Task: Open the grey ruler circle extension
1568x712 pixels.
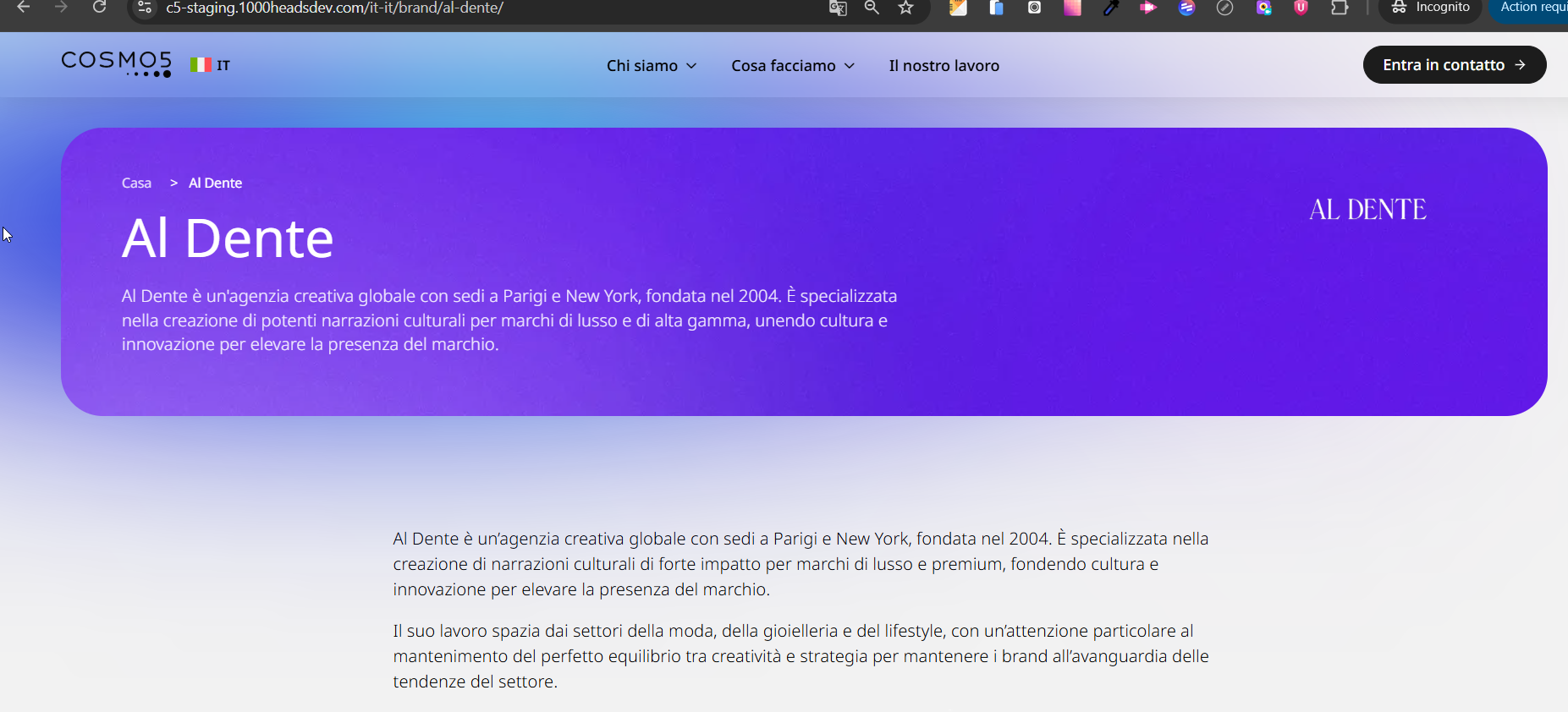Action: point(1224,8)
